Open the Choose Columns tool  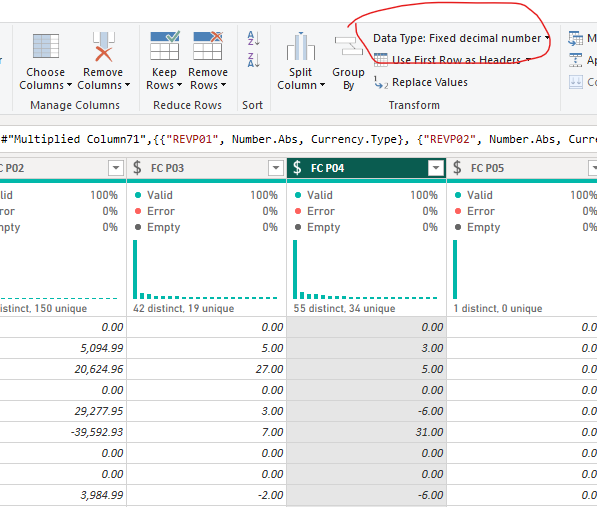[45, 62]
